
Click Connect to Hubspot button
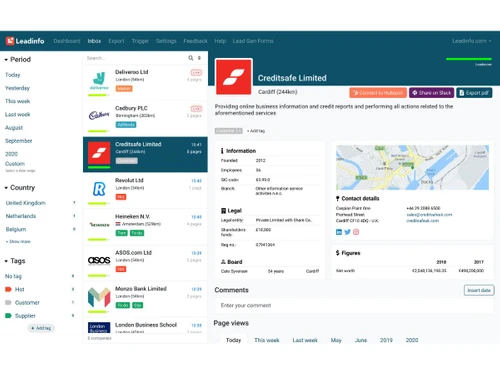tap(378, 93)
